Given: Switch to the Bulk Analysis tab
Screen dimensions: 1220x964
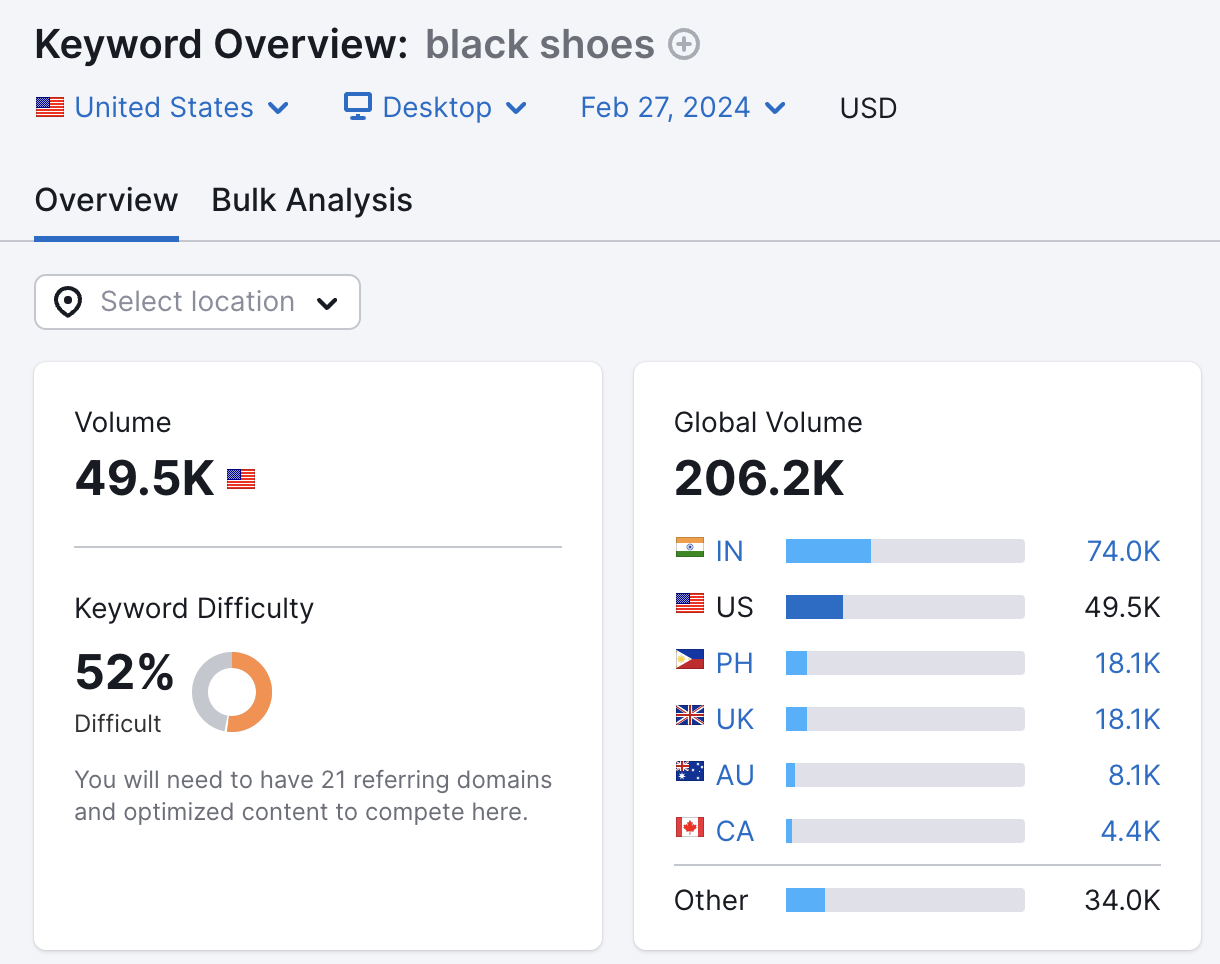Looking at the screenshot, I should 311,200.
